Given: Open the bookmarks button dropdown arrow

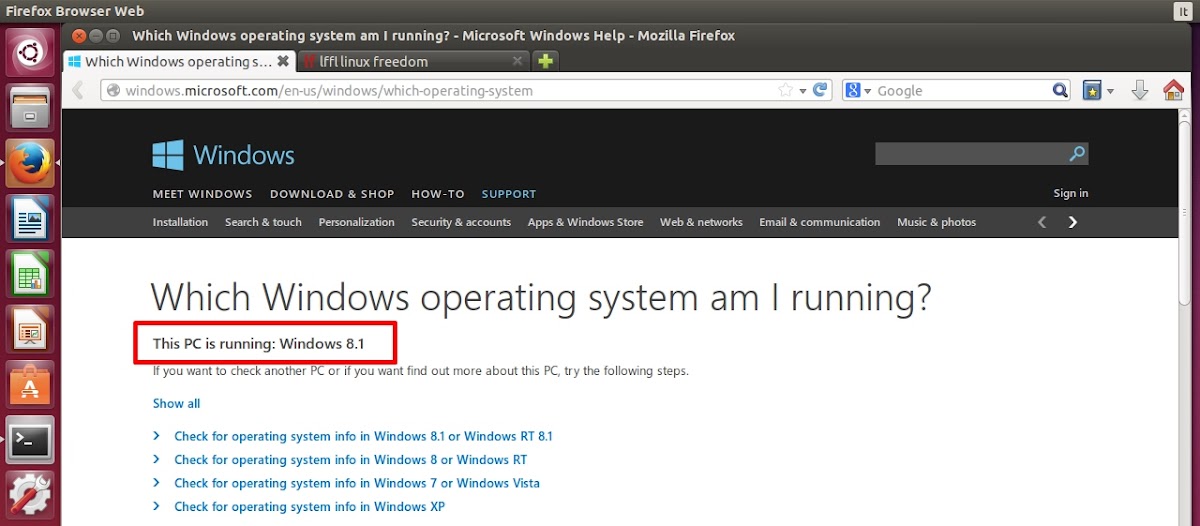Looking at the screenshot, I should point(1109,91).
